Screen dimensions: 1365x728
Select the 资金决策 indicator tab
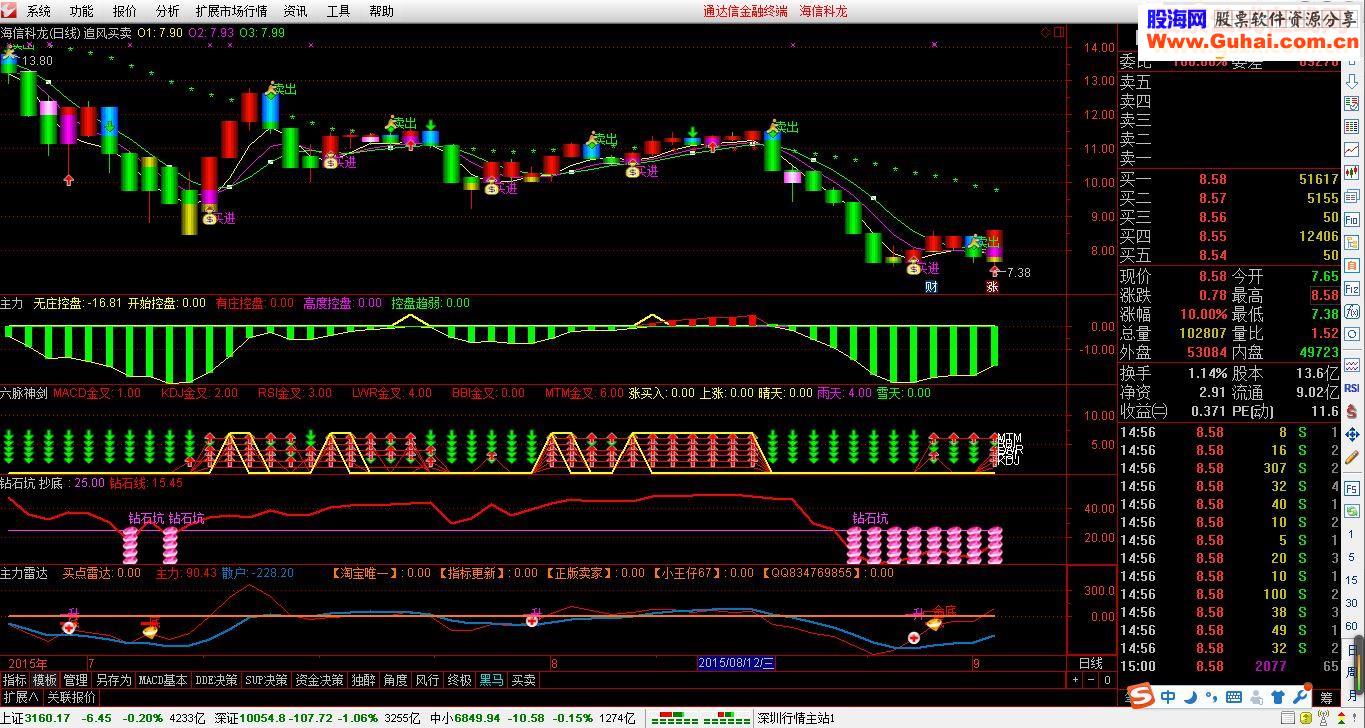pyautogui.click(x=319, y=680)
